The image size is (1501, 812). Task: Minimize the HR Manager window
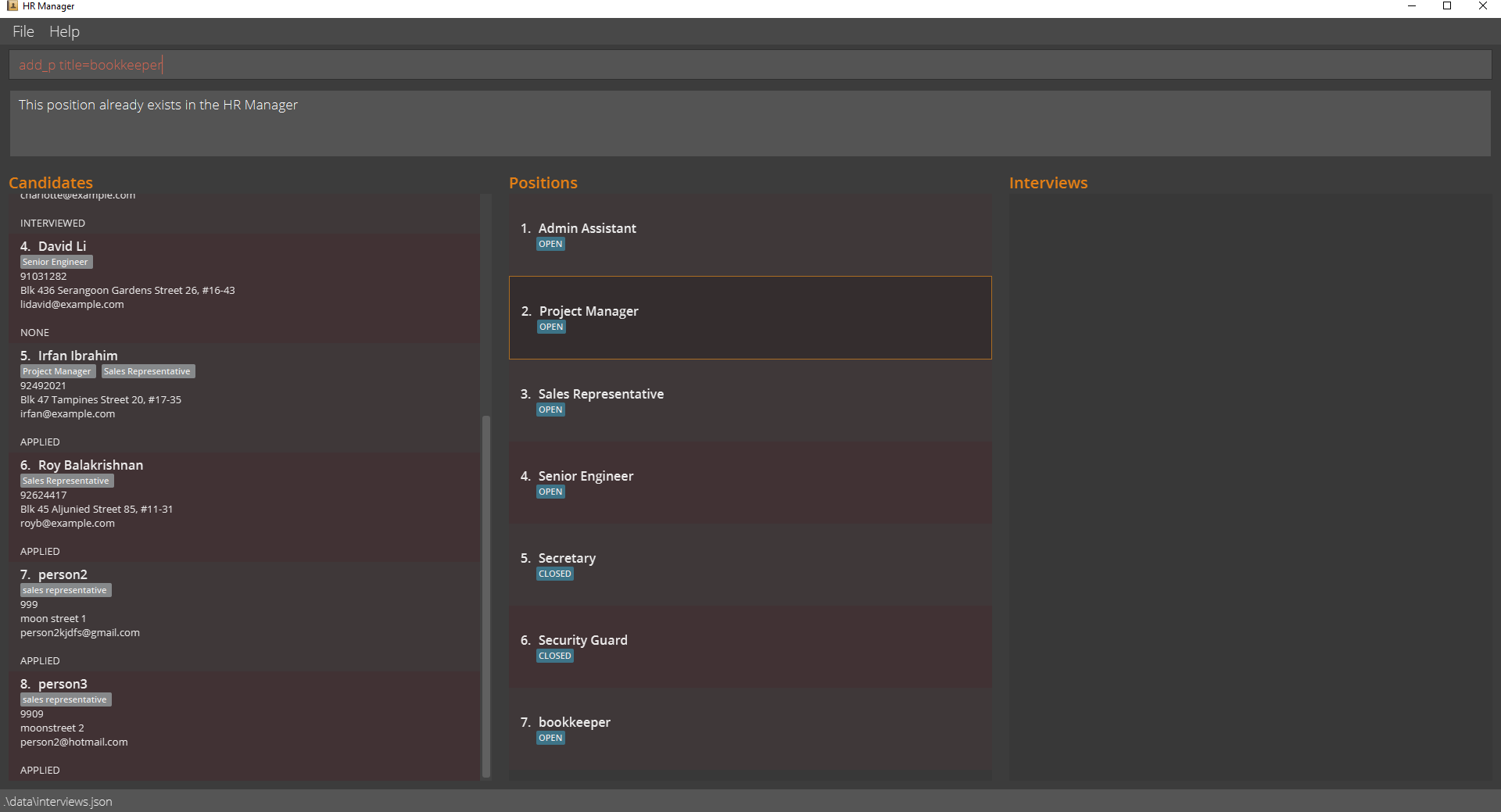pyautogui.click(x=1412, y=6)
